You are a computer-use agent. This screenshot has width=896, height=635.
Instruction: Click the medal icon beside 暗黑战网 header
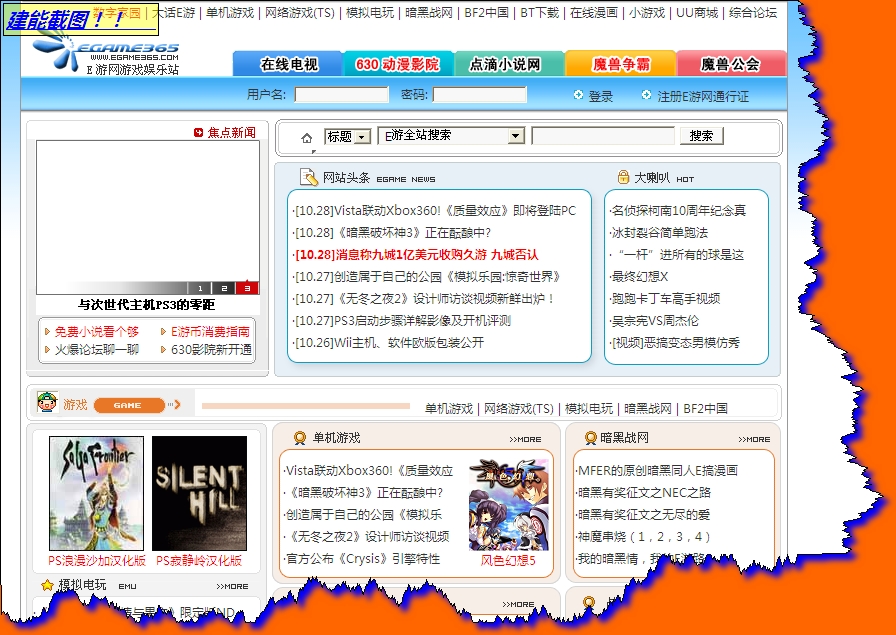[590, 438]
